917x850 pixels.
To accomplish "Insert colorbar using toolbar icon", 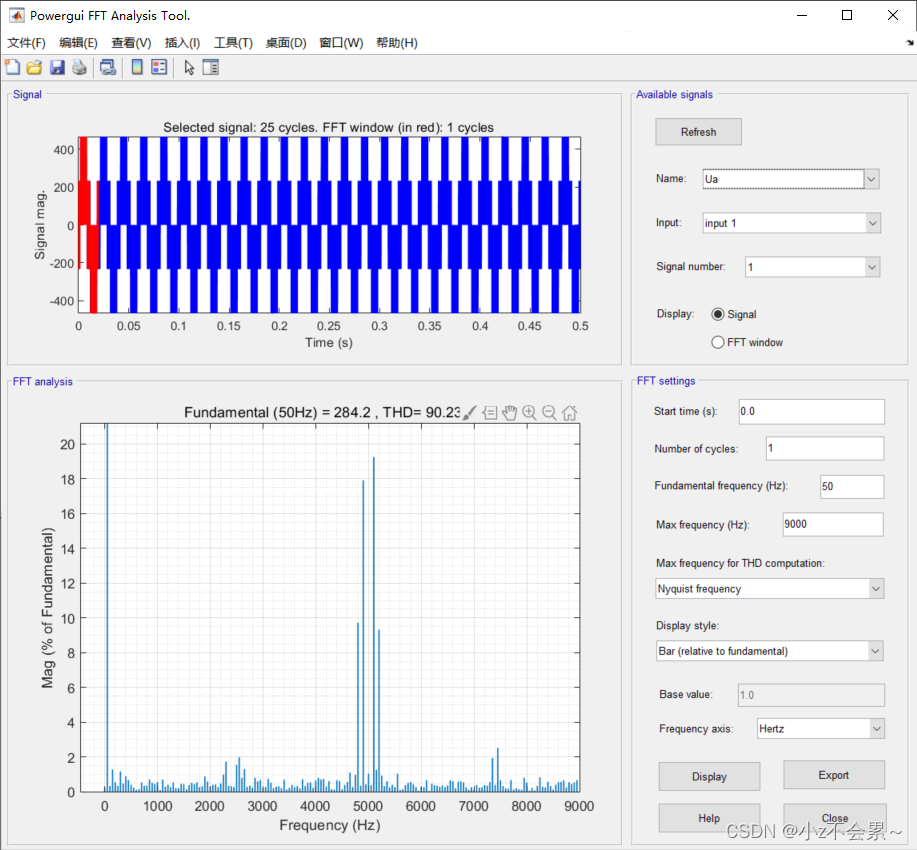I will 137,67.
